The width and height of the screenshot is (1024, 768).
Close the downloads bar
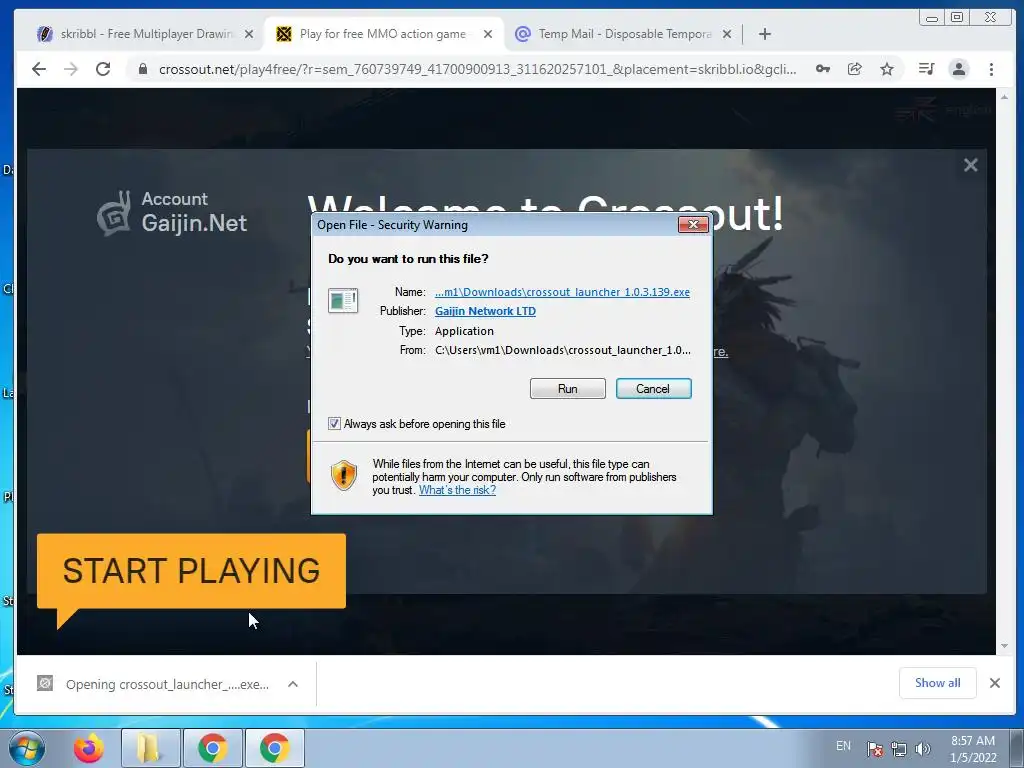[x=995, y=683]
